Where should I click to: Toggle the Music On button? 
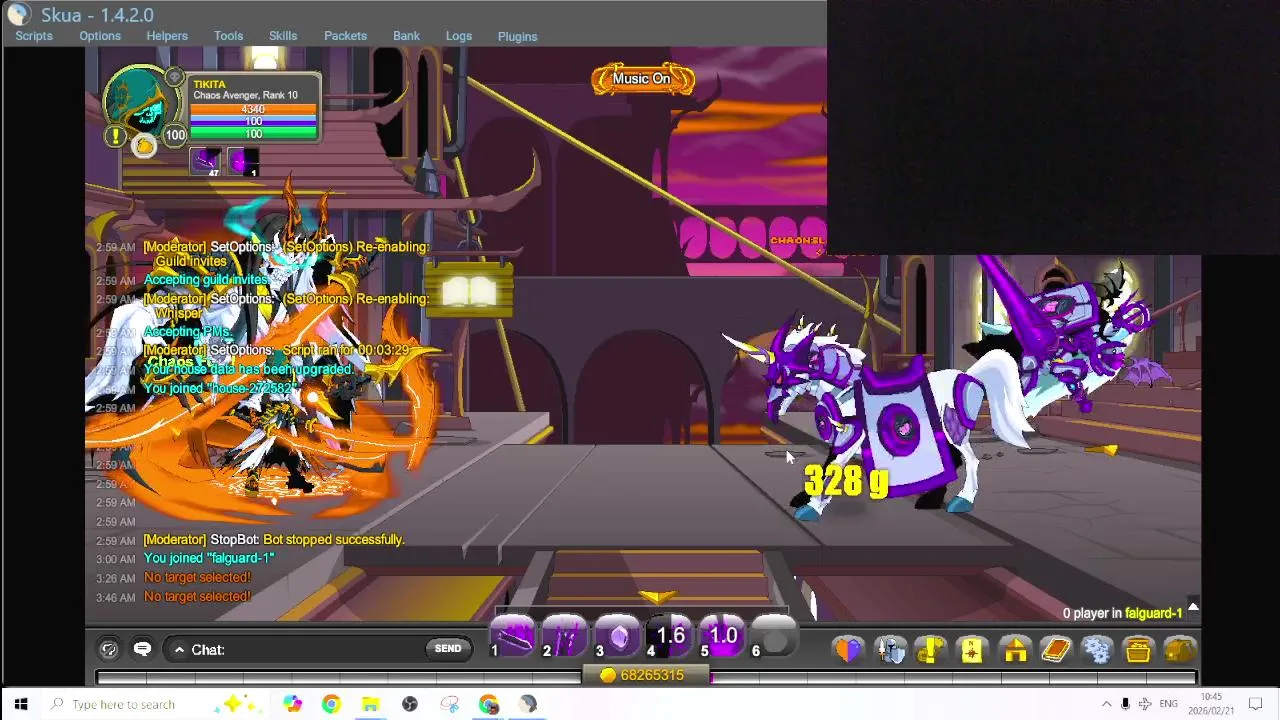pyautogui.click(x=642, y=79)
